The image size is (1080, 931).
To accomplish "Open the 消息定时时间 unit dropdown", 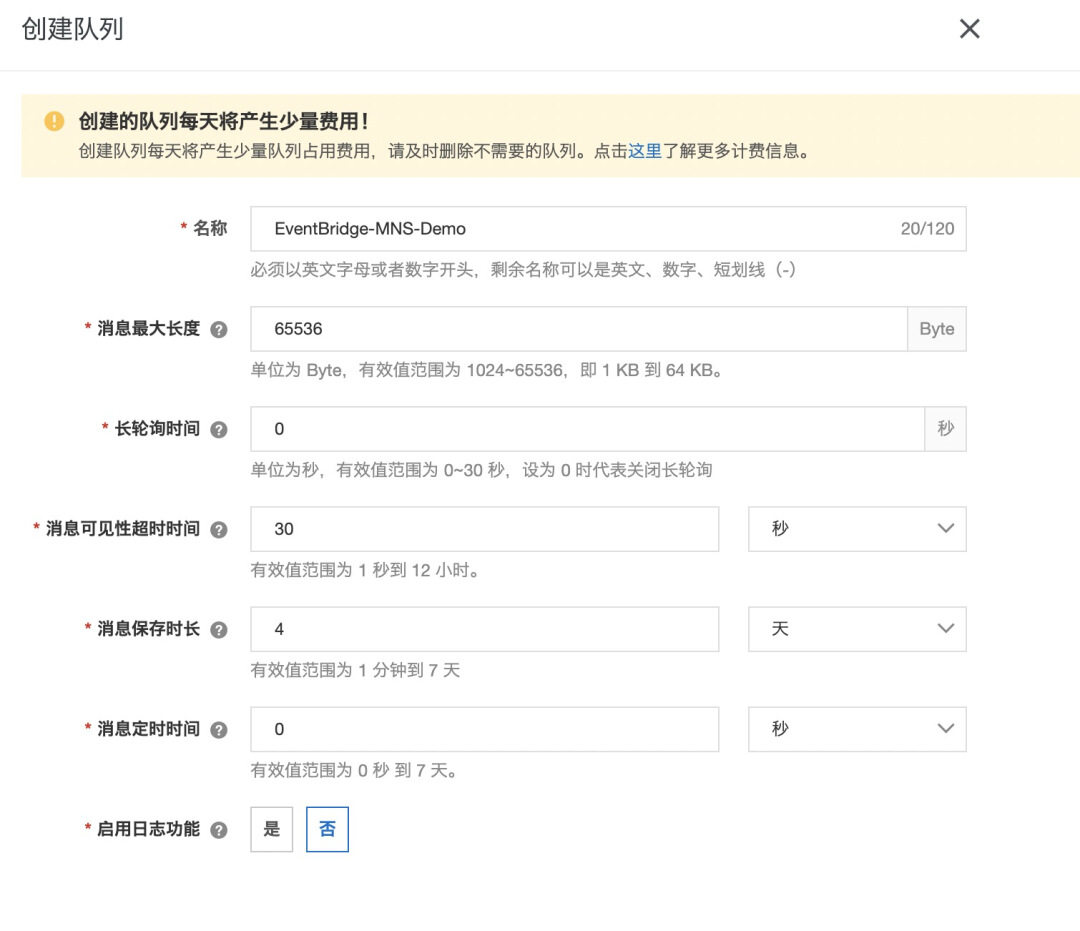I will tap(857, 729).
